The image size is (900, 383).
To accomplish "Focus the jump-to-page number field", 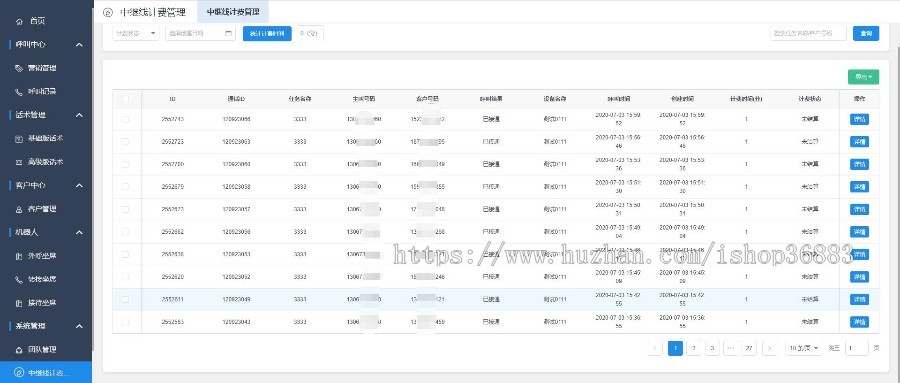I will click(x=856, y=348).
